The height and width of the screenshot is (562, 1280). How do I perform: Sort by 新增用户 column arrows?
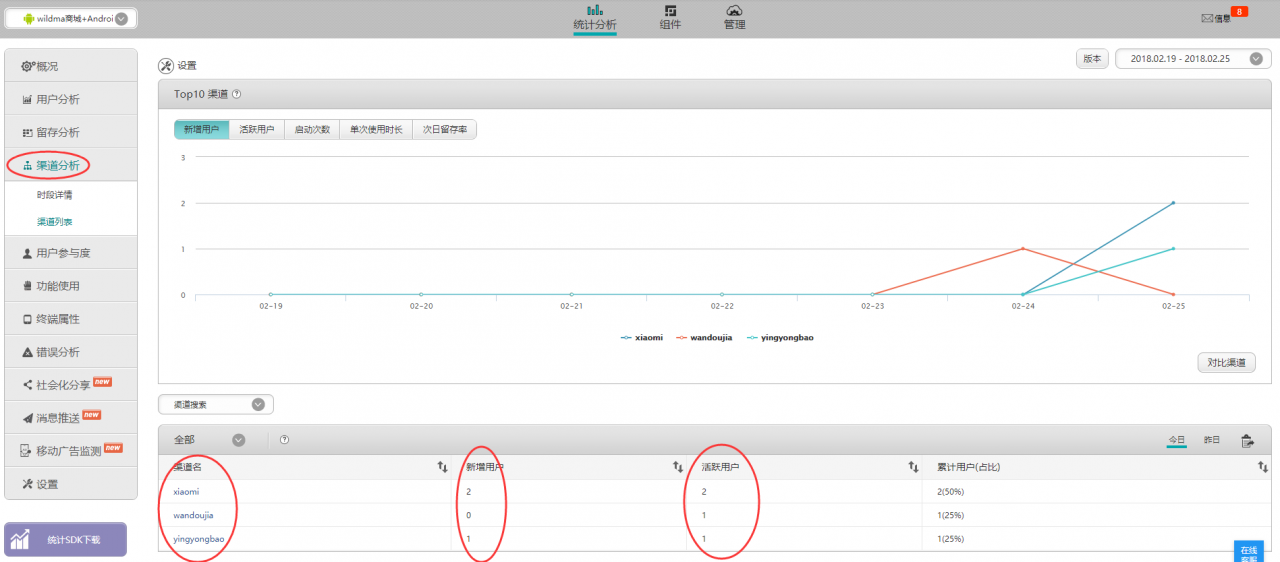tap(677, 467)
